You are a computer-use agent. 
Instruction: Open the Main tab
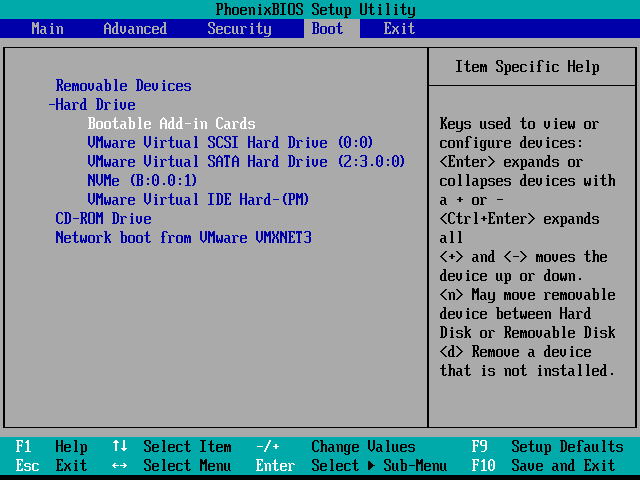tap(47, 29)
